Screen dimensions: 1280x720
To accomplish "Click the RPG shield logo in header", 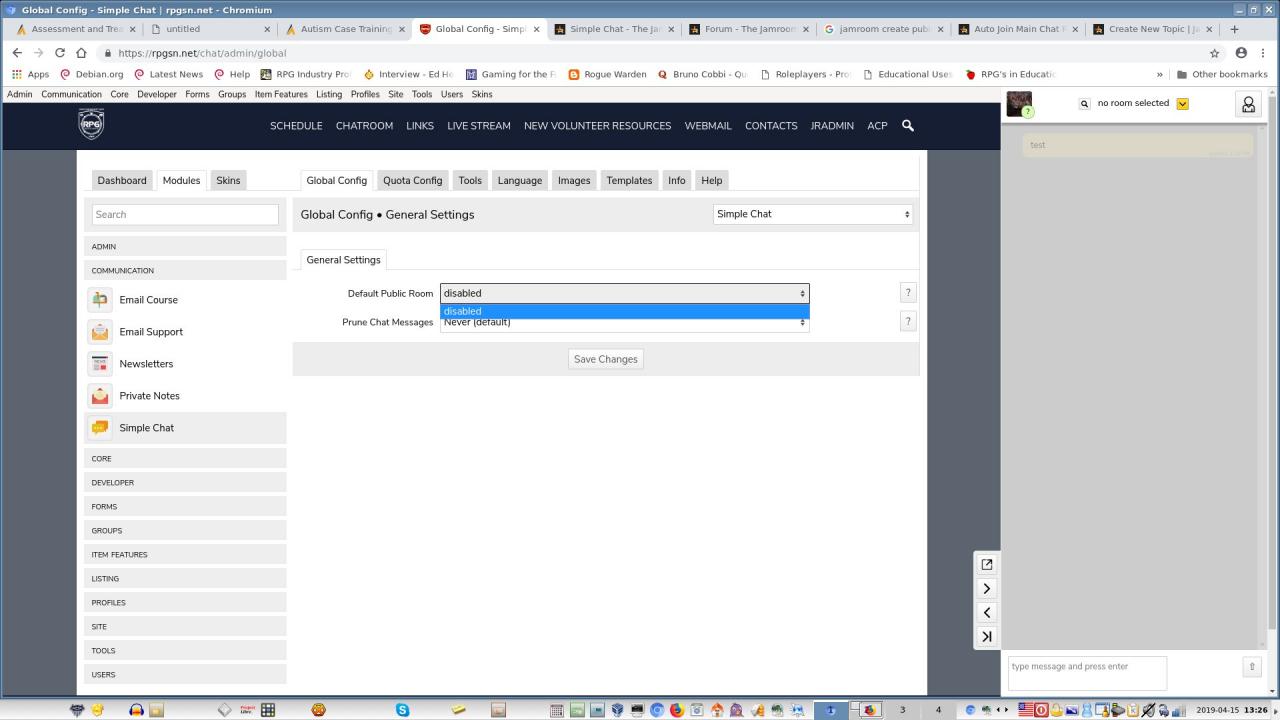I will (91, 124).
